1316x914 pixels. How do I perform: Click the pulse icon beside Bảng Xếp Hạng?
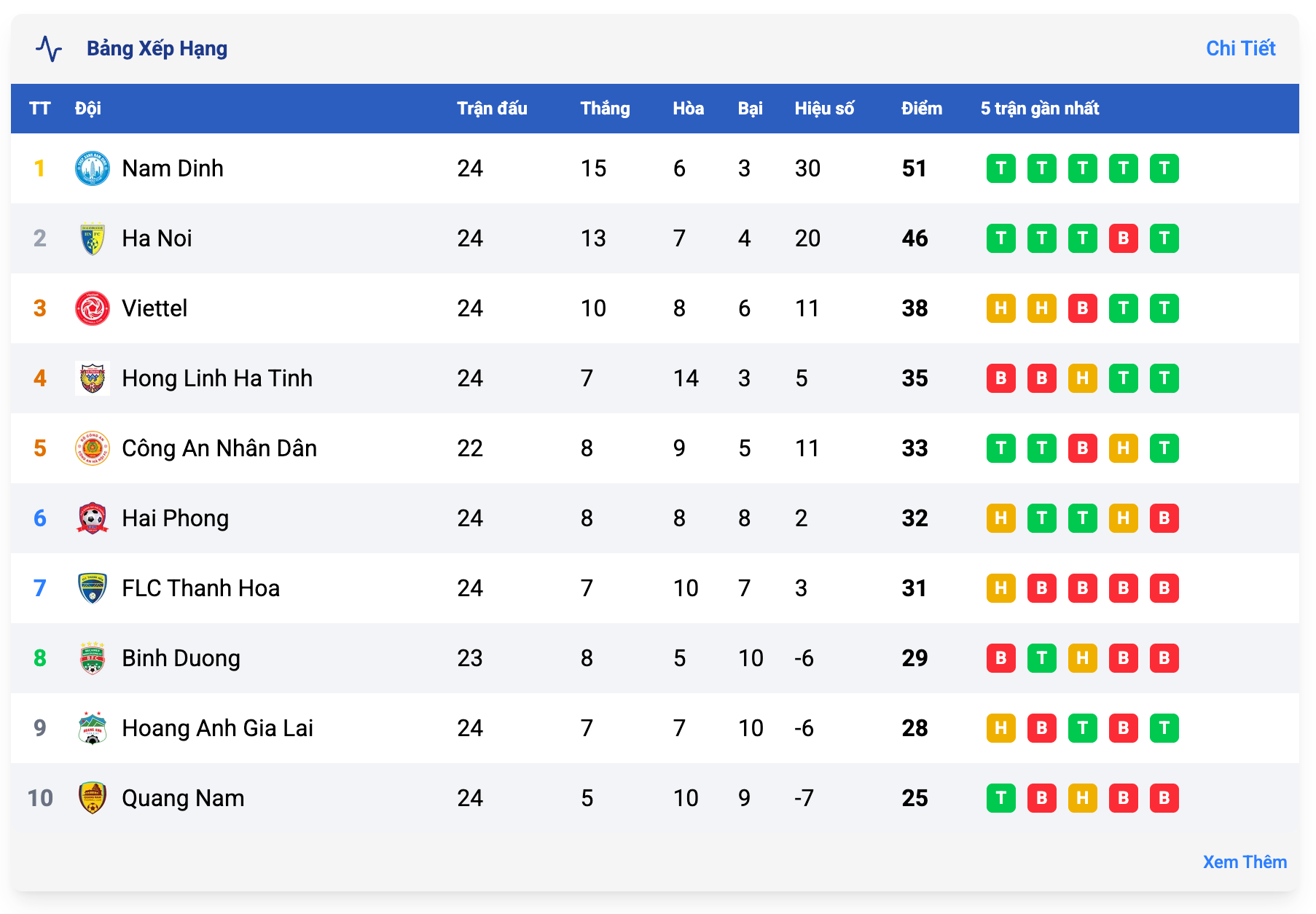tap(49, 49)
